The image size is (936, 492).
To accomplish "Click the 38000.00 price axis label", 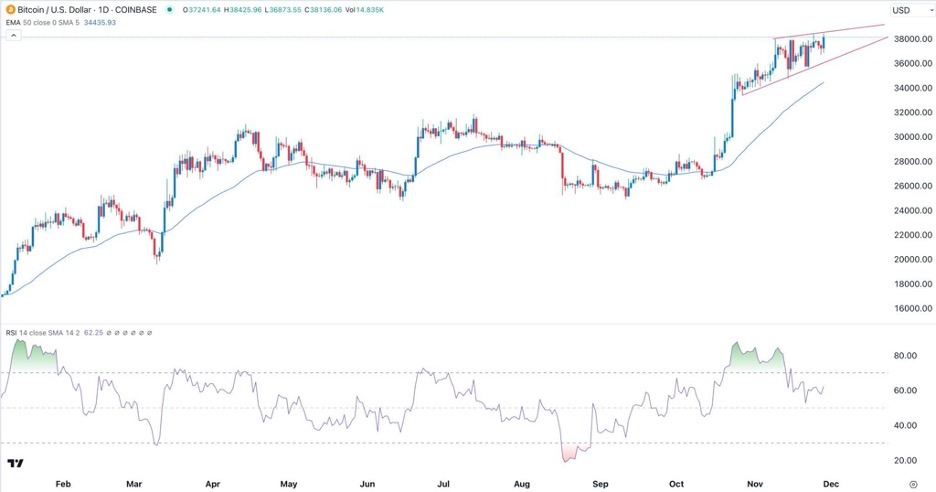I will point(913,39).
